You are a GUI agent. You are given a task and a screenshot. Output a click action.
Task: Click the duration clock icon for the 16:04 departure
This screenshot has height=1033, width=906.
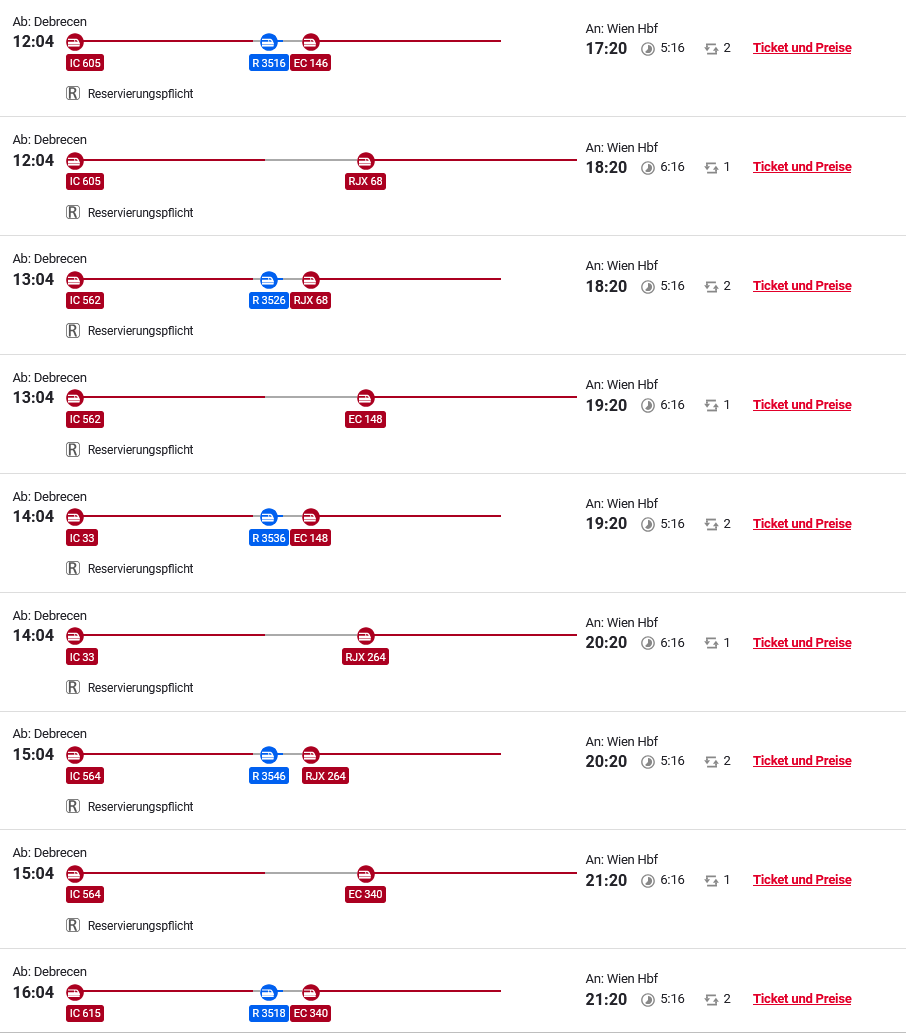pos(648,999)
